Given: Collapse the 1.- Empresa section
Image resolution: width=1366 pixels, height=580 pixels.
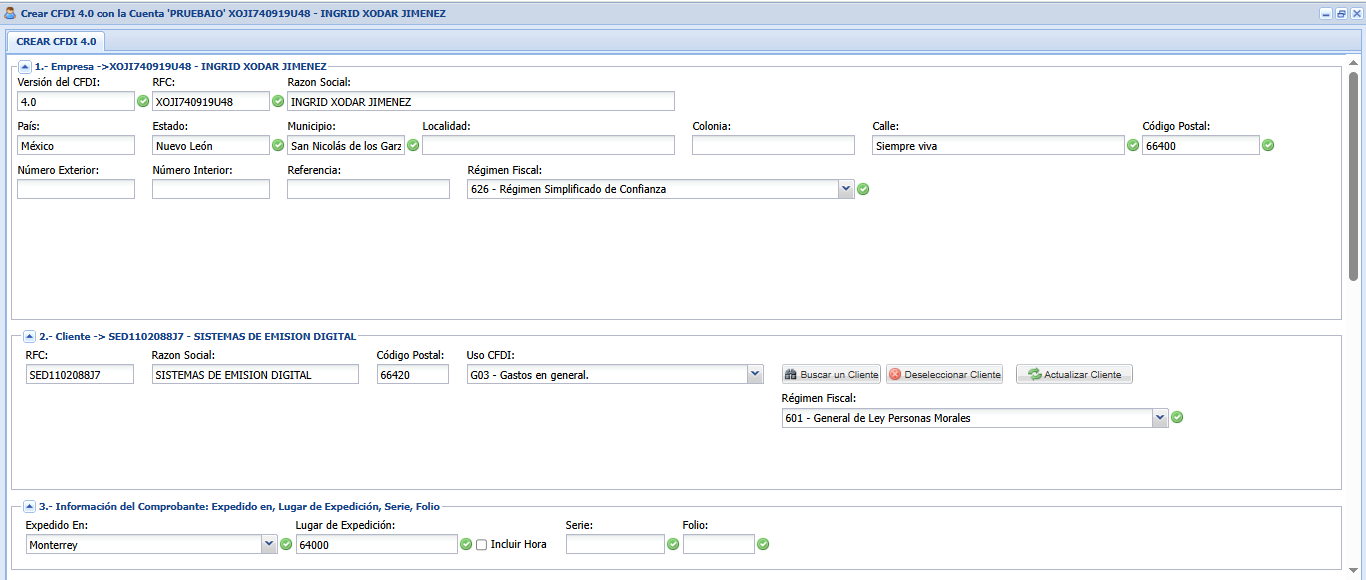Looking at the screenshot, I should point(25,66).
